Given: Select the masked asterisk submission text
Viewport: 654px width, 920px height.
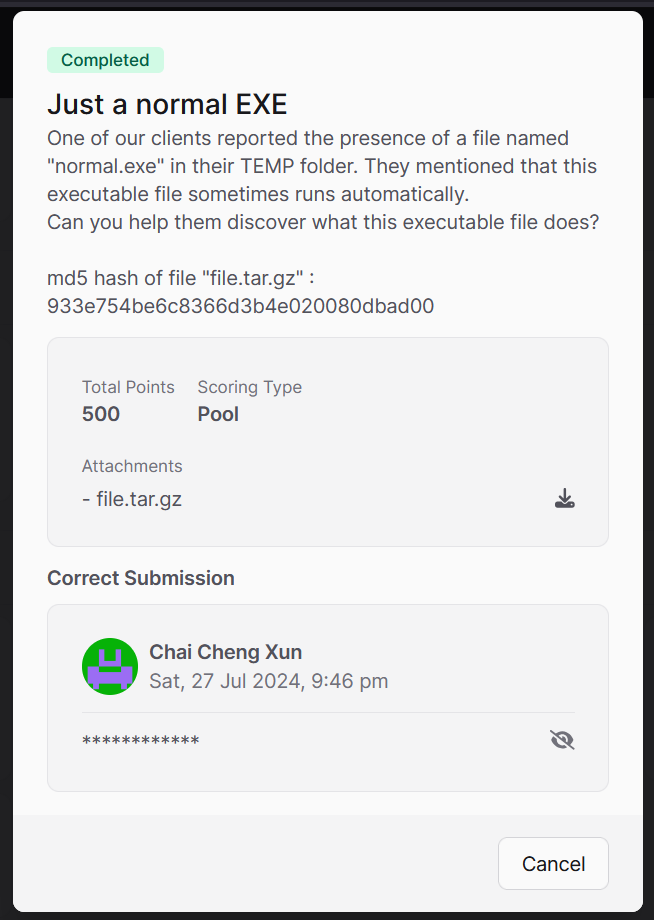Looking at the screenshot, I should tap(141, 741).
